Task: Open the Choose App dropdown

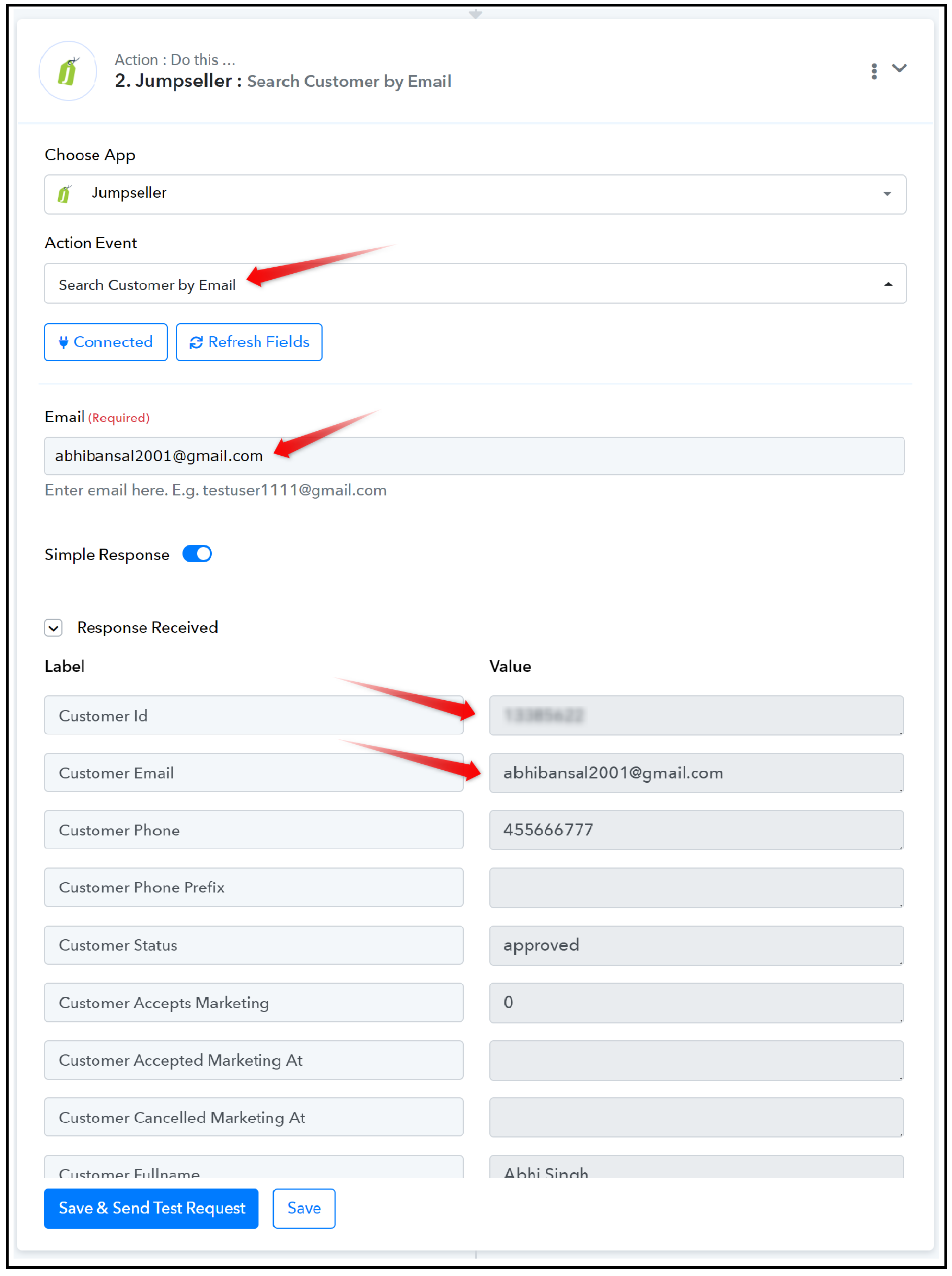Action: pyautogui.click(x=475, y=194)
